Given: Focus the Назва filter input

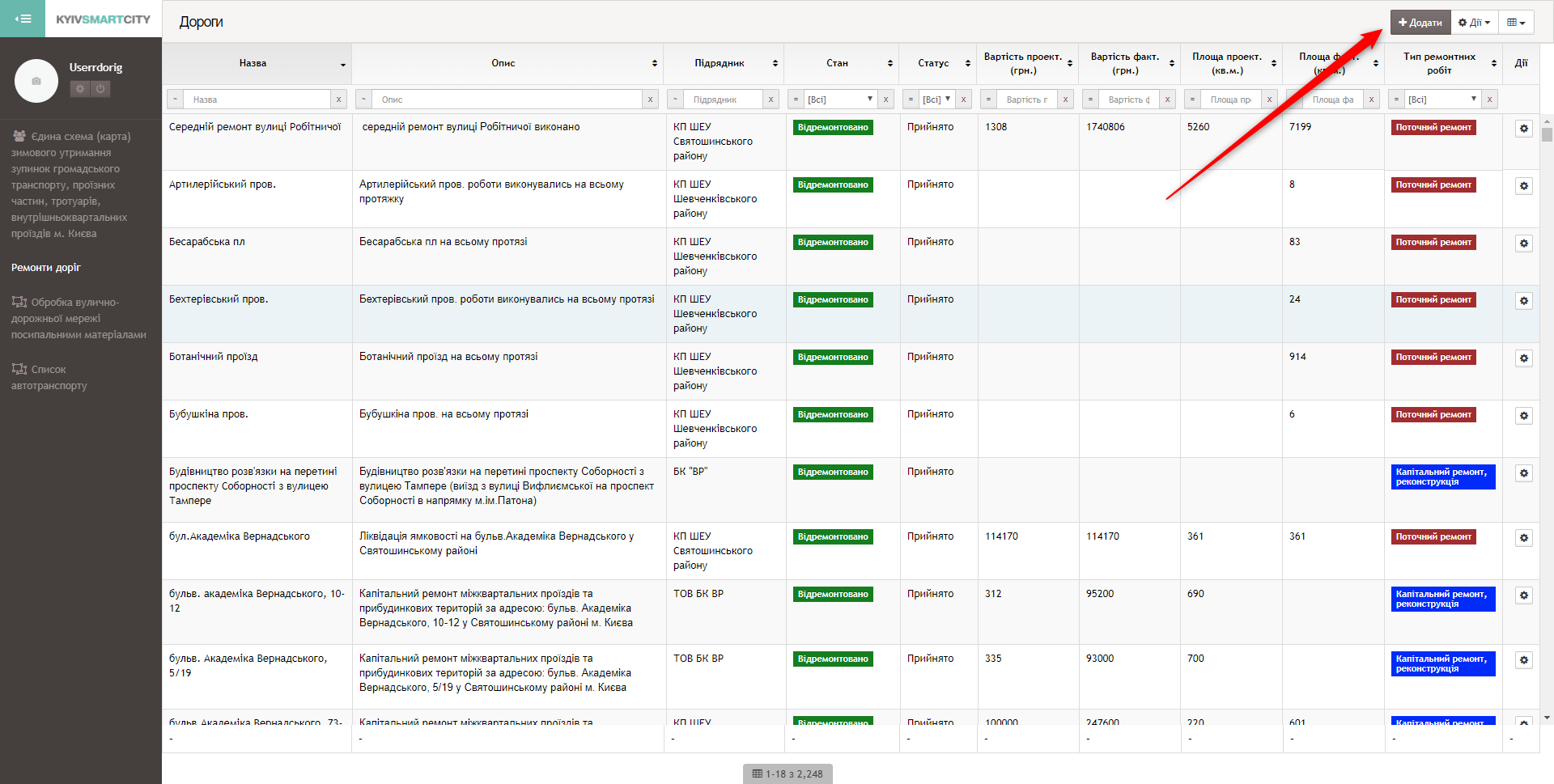Looking at the screenshot, I should click(257, 100).
